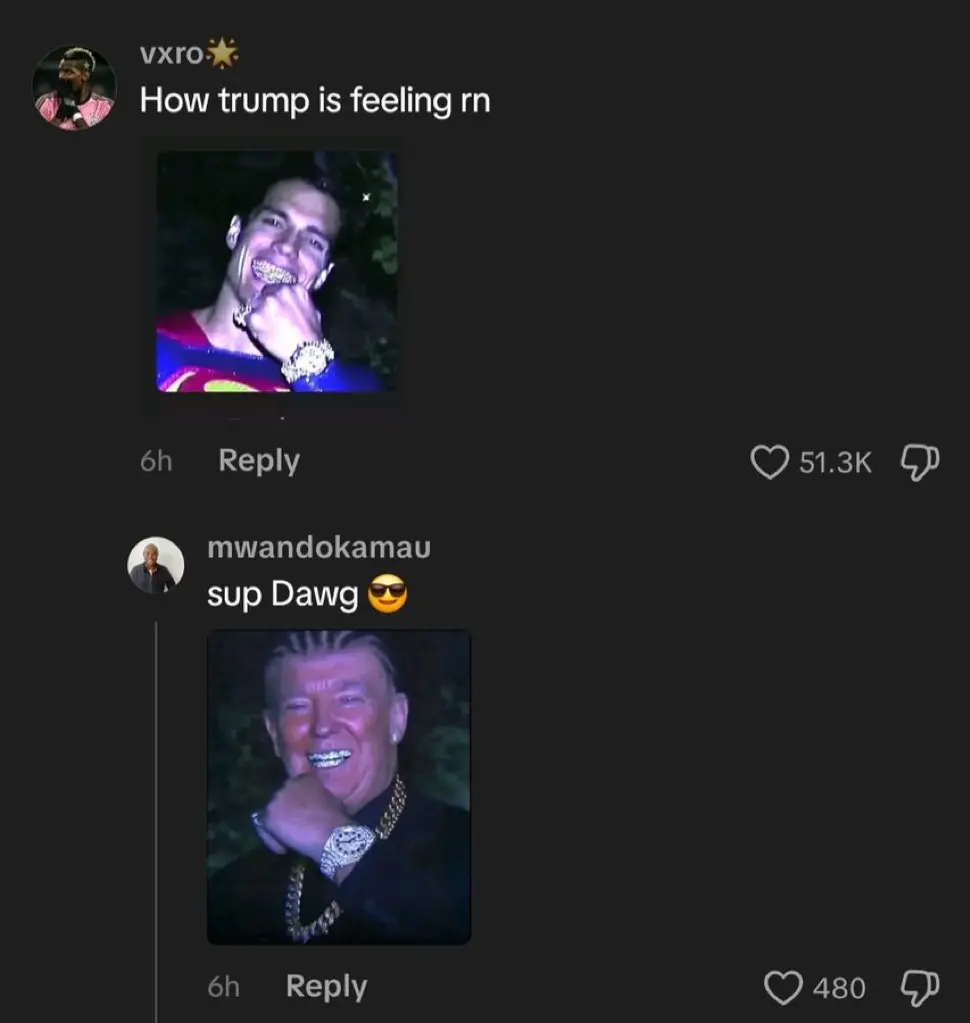This screenshot has height=1023, width=970.
Task: Dislike mwandokamau's reply
Action: click(x=917, y=987)
